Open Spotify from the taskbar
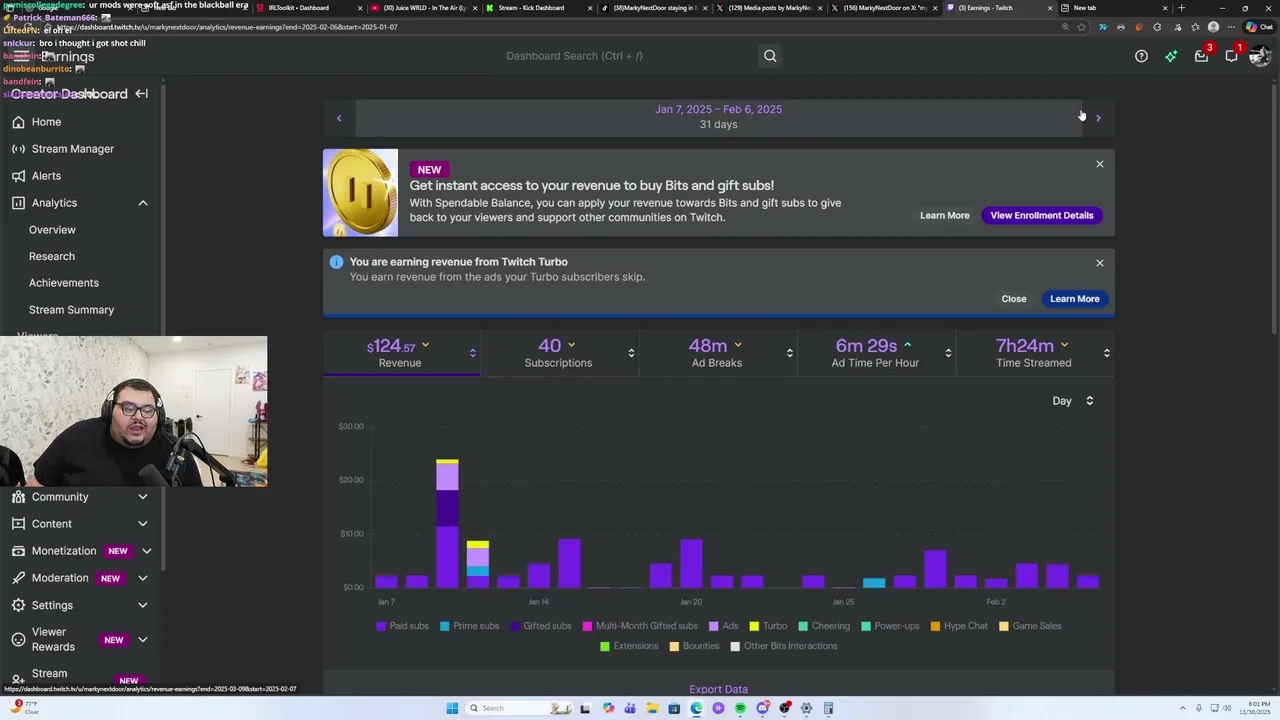Screen dimensions: 1280x720 (741, 708)
